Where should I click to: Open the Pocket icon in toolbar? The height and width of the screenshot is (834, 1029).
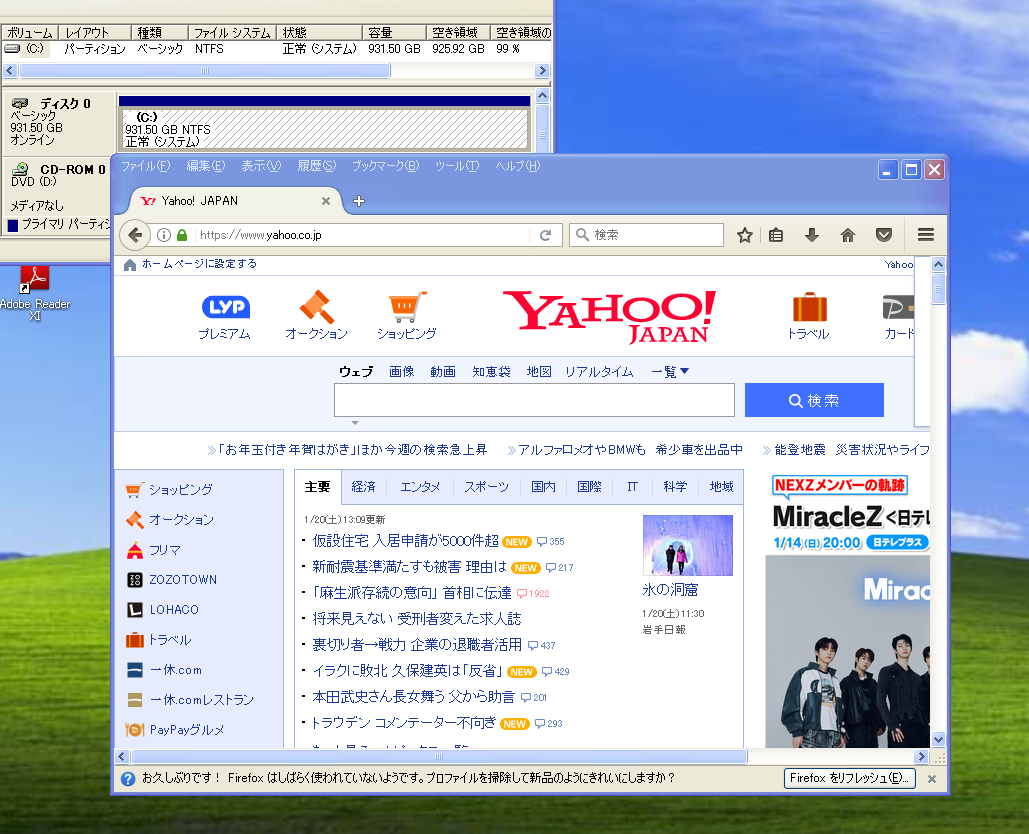pyautogui.click(x=884, y=235)
